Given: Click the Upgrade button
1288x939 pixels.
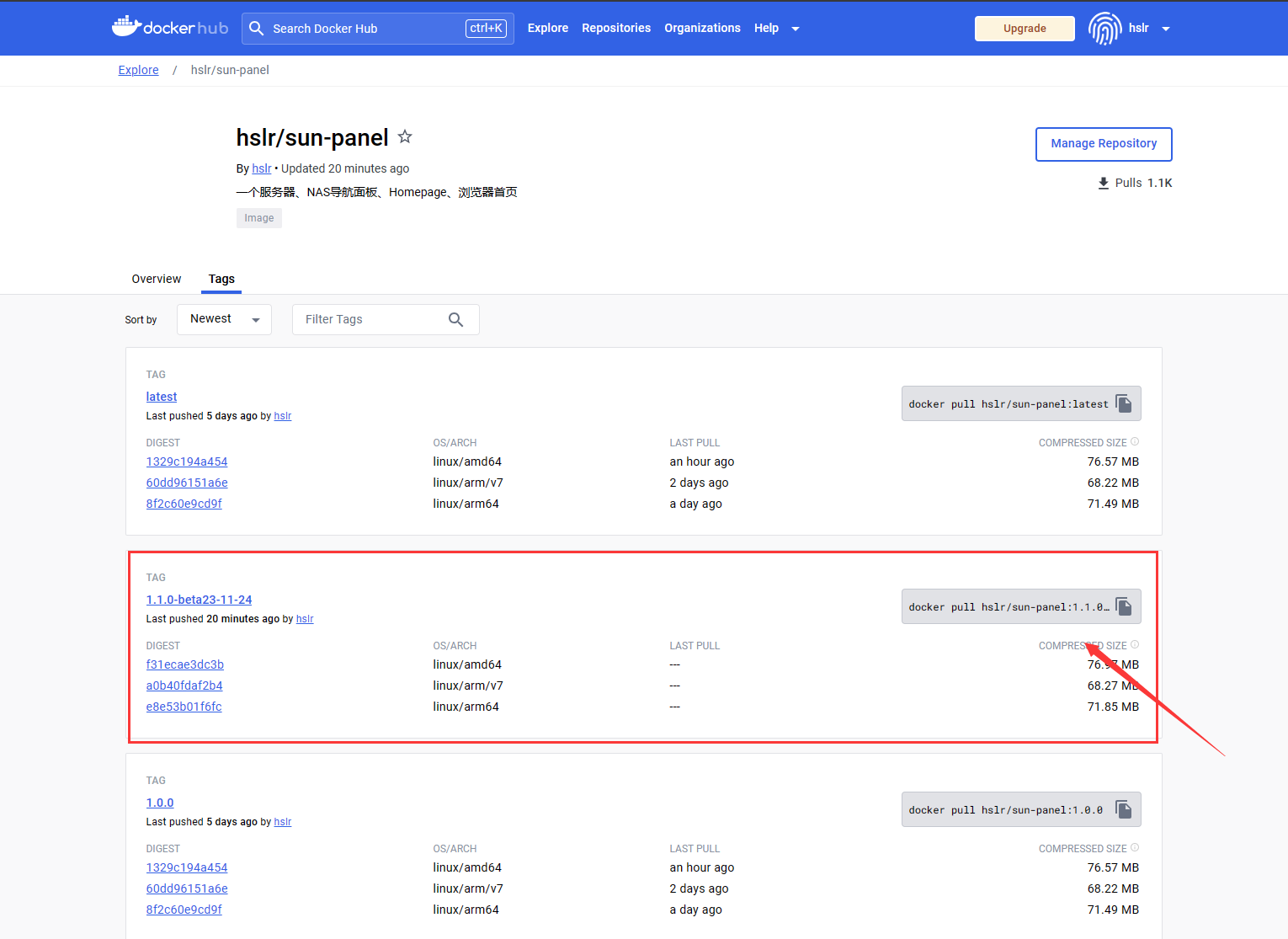Looking at the screenshot, I should point(1024,29).
